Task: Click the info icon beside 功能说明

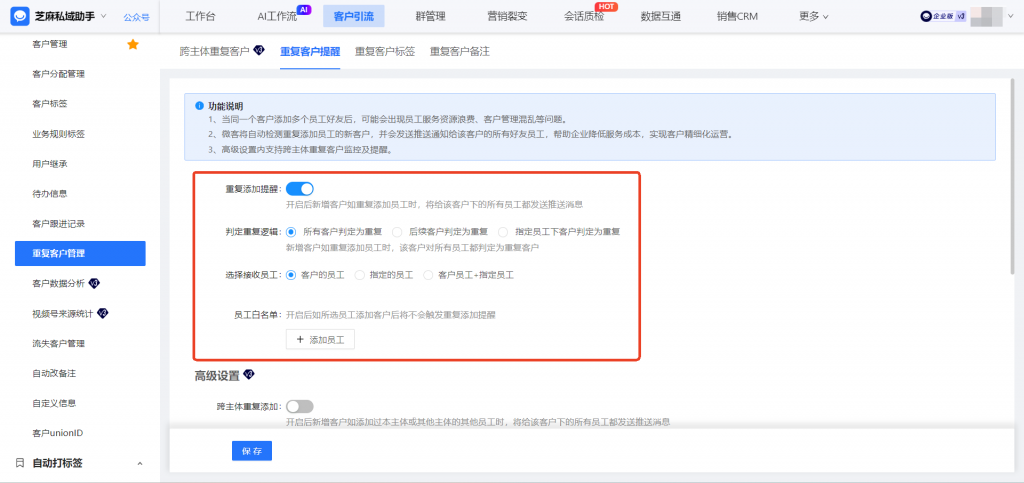Action: tap(199, 105)
